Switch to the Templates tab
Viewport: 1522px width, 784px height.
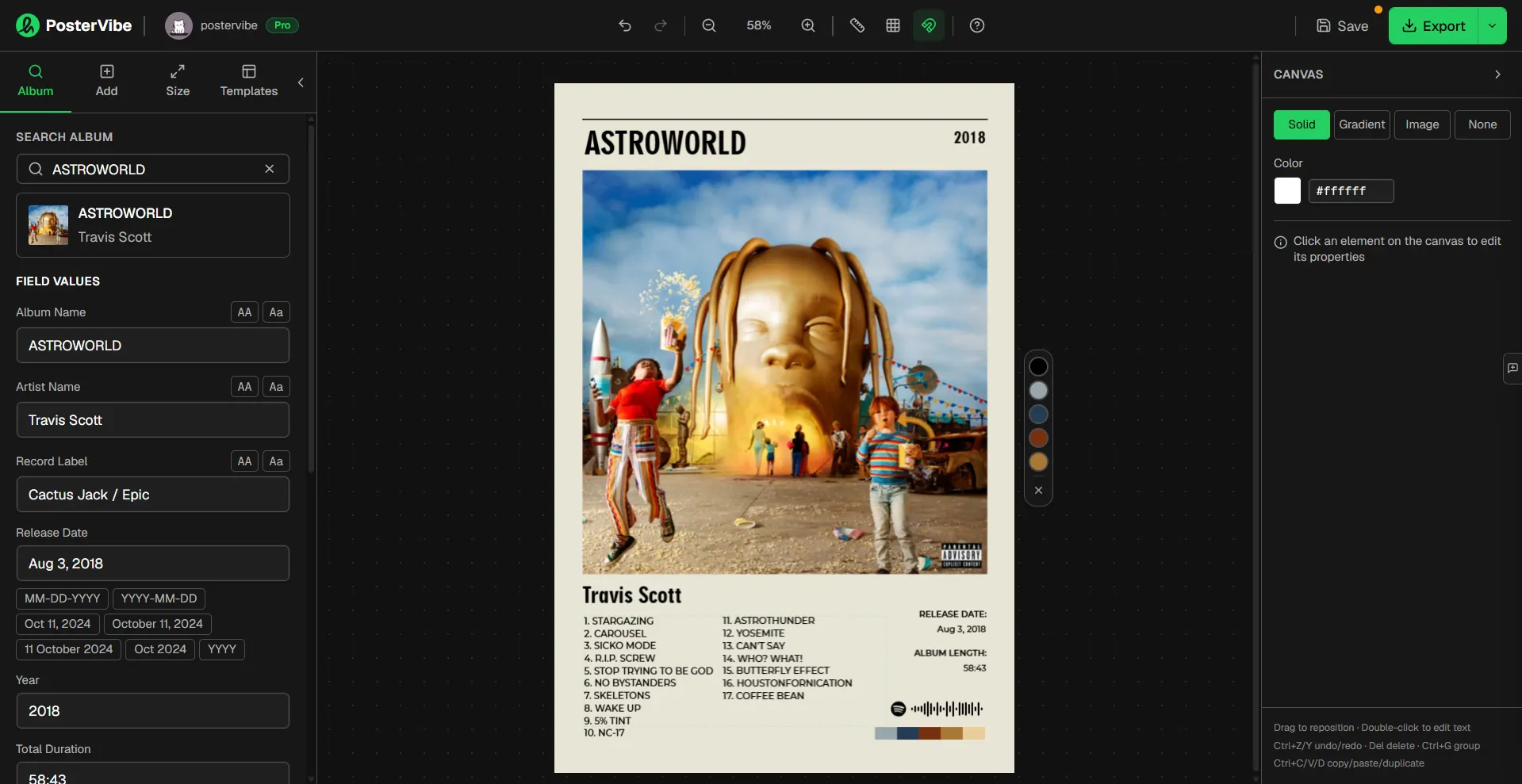coord(249,82)
